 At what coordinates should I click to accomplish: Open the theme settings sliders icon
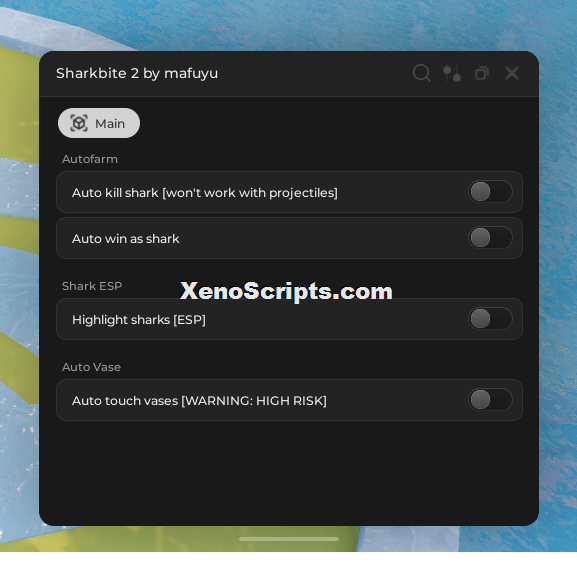click(452, 73)
